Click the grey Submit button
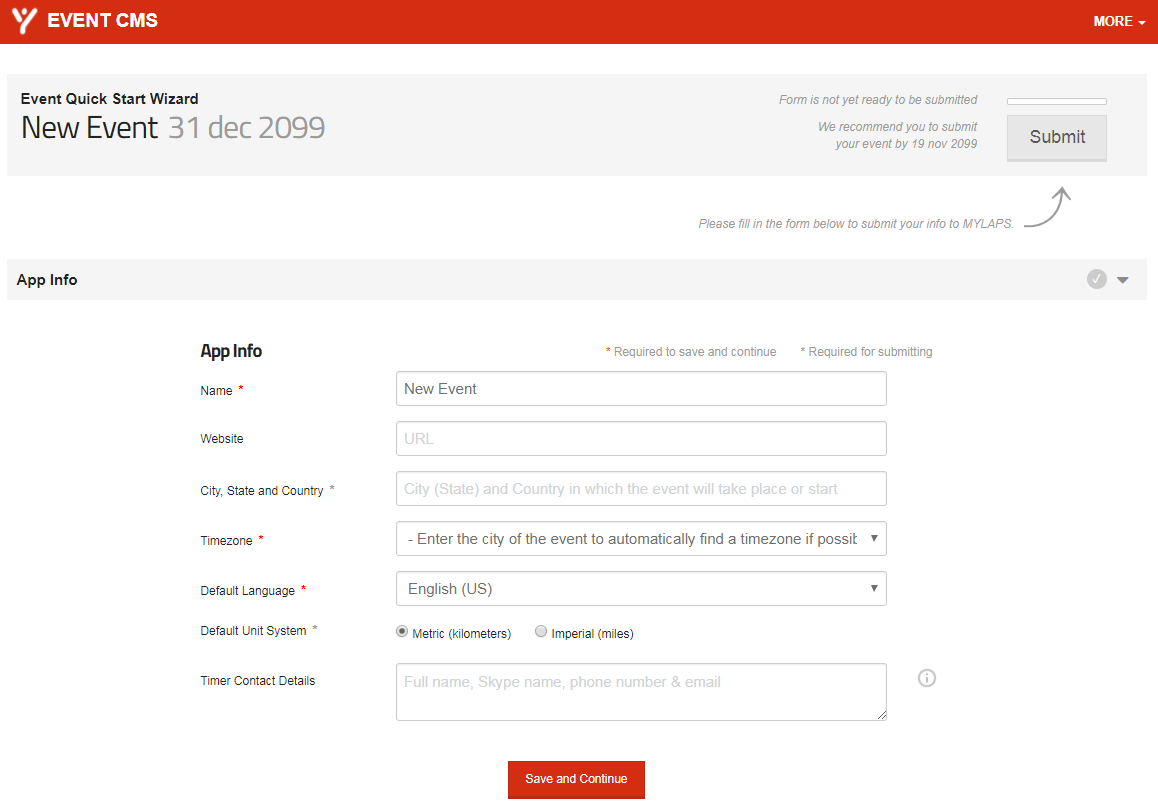The image size is (1158, 808). coord(1056,137)
